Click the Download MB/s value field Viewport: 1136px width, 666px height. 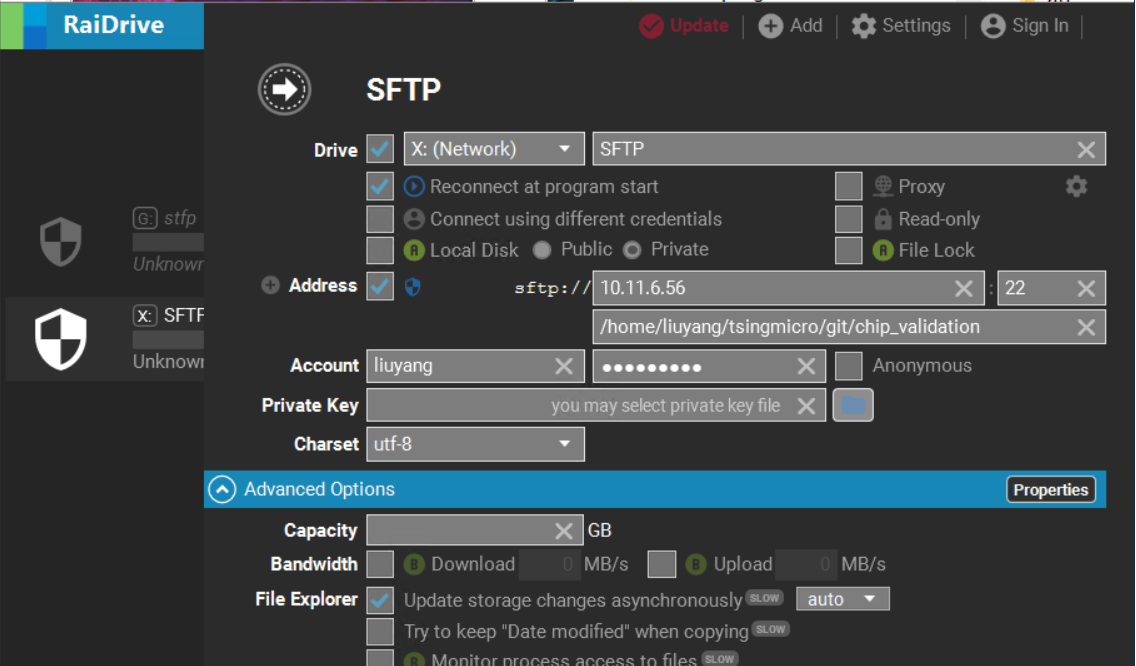(549, 564)
